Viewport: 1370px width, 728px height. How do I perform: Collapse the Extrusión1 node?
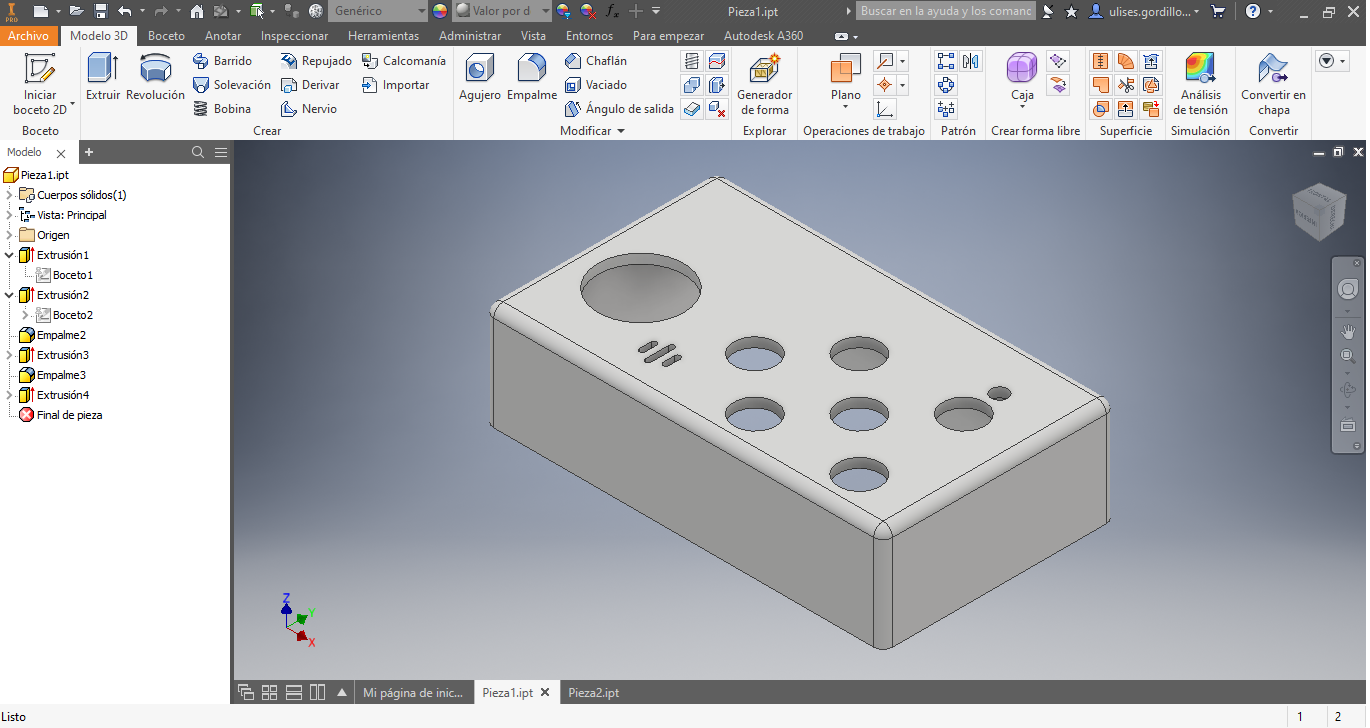(x=9, y=255)
